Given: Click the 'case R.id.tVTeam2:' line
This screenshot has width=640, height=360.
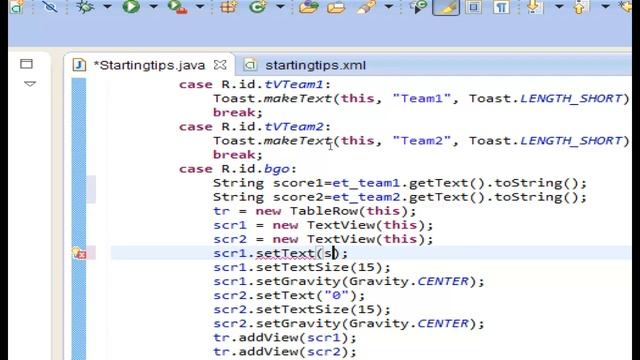Looking at the screenshot, I should coord(255,127).
